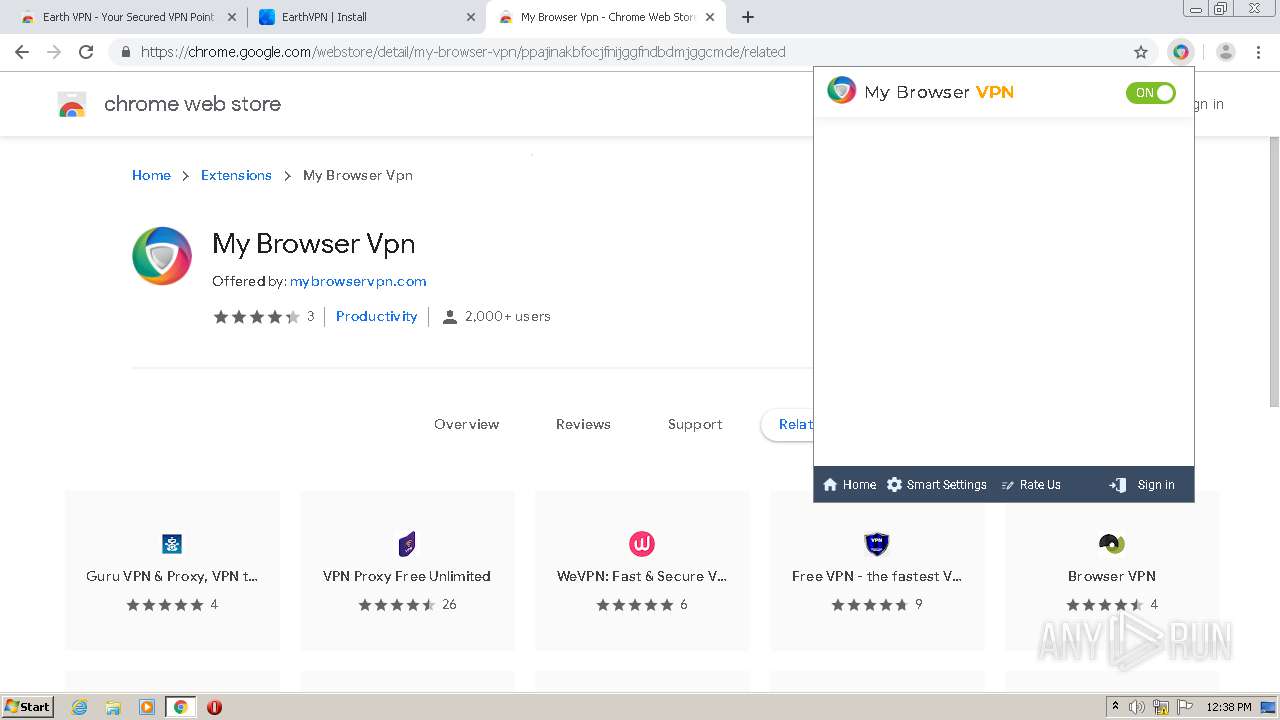Open a new browser tab
Viewport: 1280px width, 720px height.
748,17
